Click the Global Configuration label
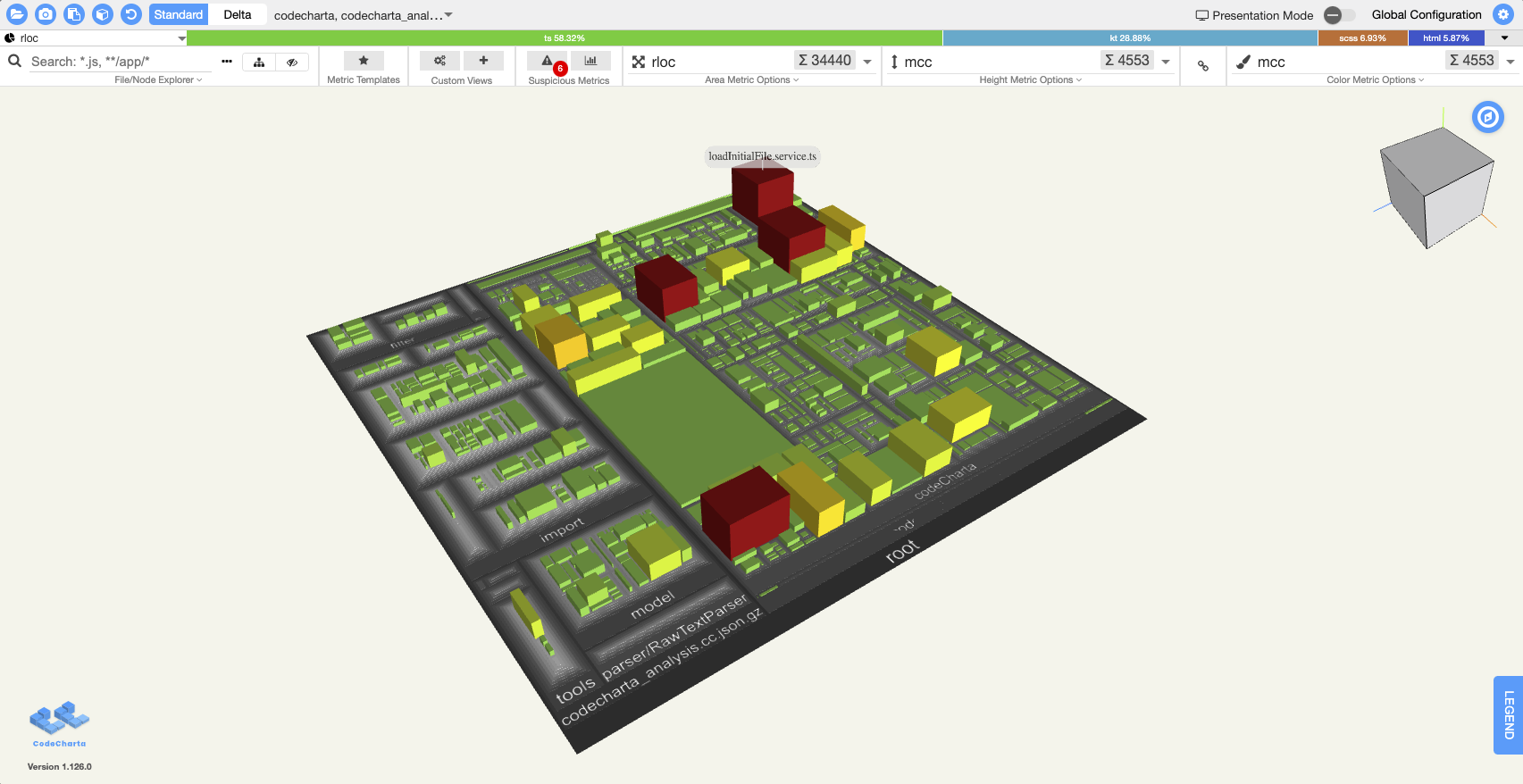This screenshot has height=784, width=1523. click(x=1427, y=15)
